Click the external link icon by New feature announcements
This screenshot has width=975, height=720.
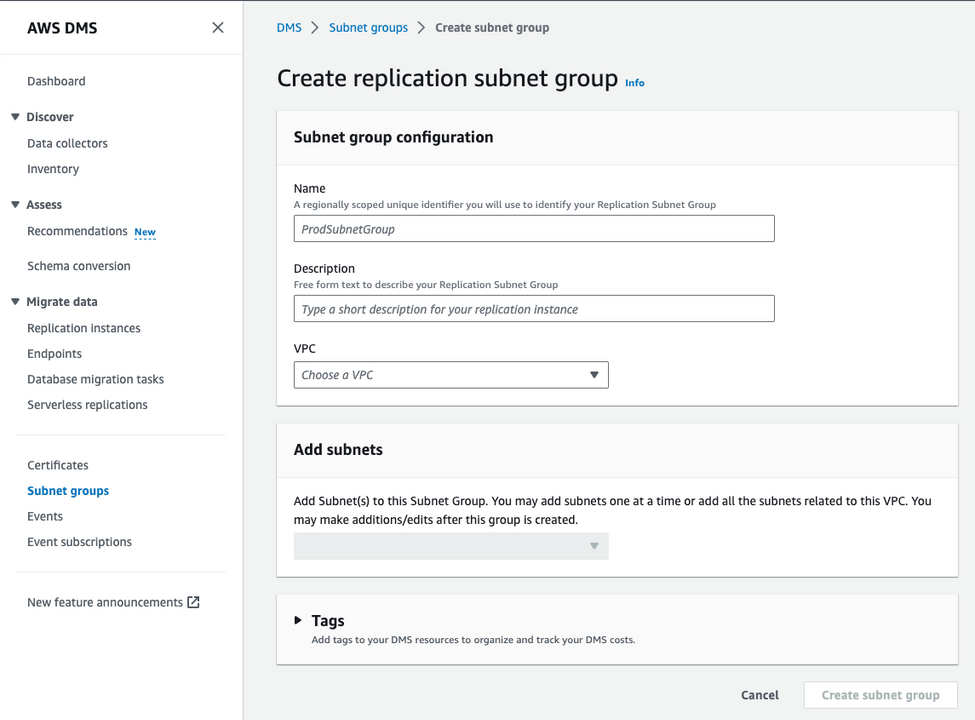pyautogui.click(x=194, y=602)
